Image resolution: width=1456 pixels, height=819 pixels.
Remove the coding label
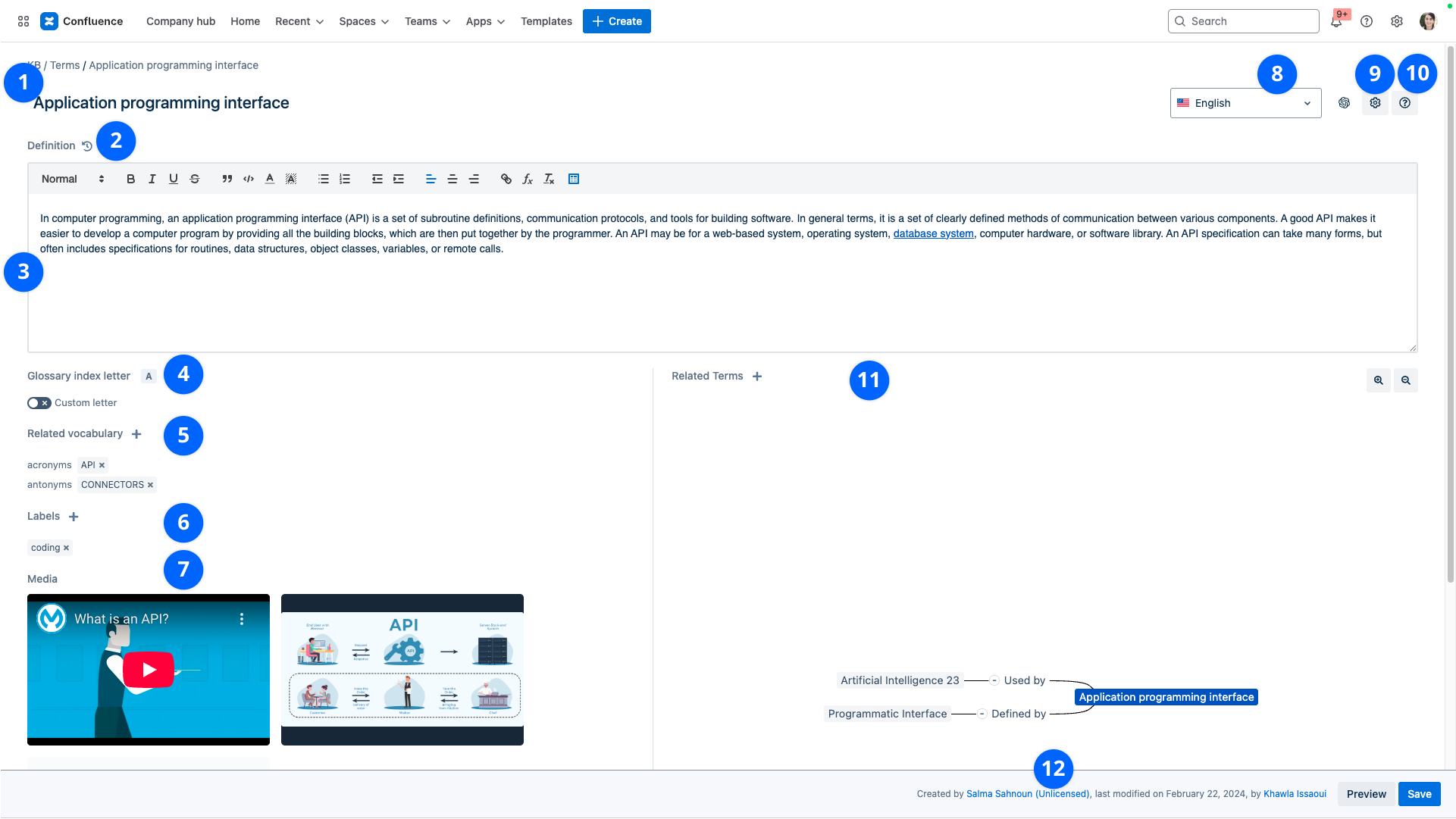pyautogui.click(x=66, y=548)
